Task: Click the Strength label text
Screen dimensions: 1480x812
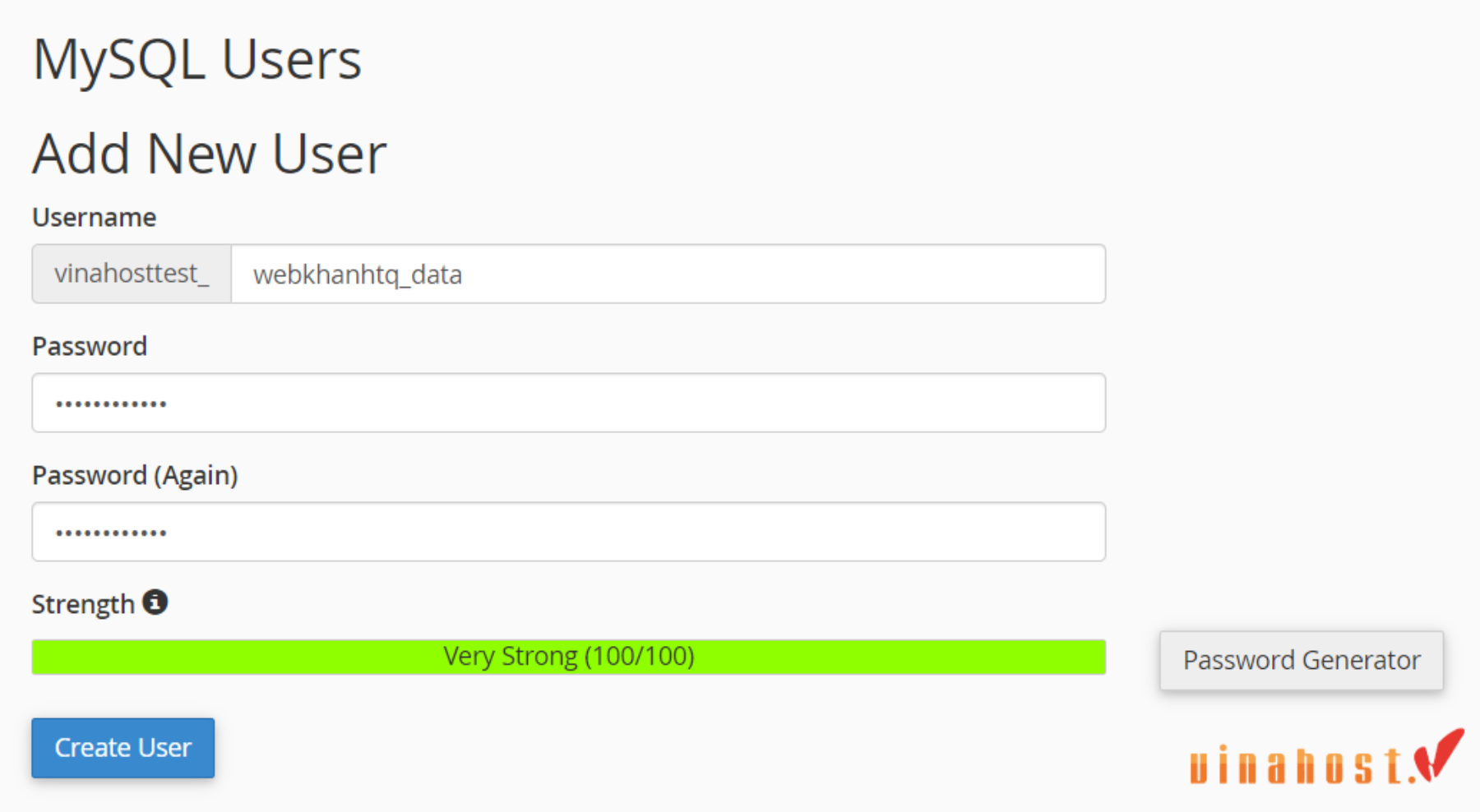Action: click(83, 604)
